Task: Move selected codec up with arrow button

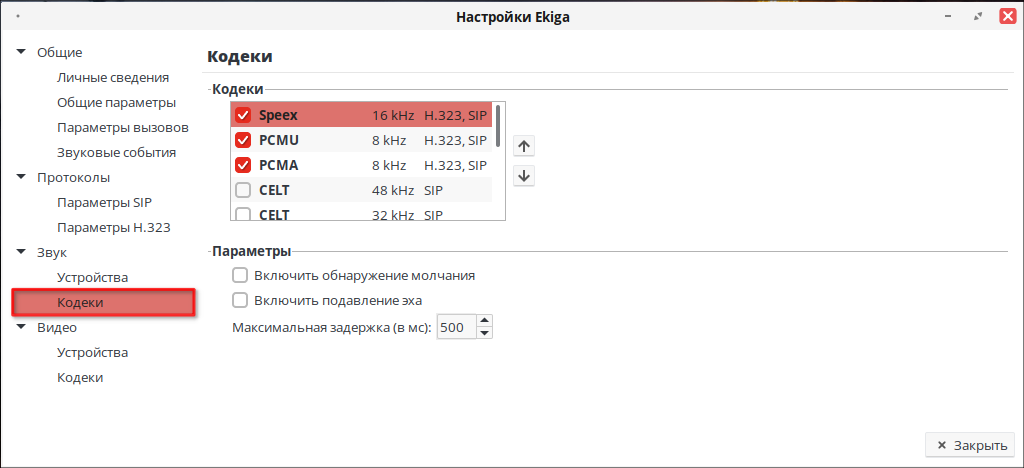Action: click(x=524, y=146)
